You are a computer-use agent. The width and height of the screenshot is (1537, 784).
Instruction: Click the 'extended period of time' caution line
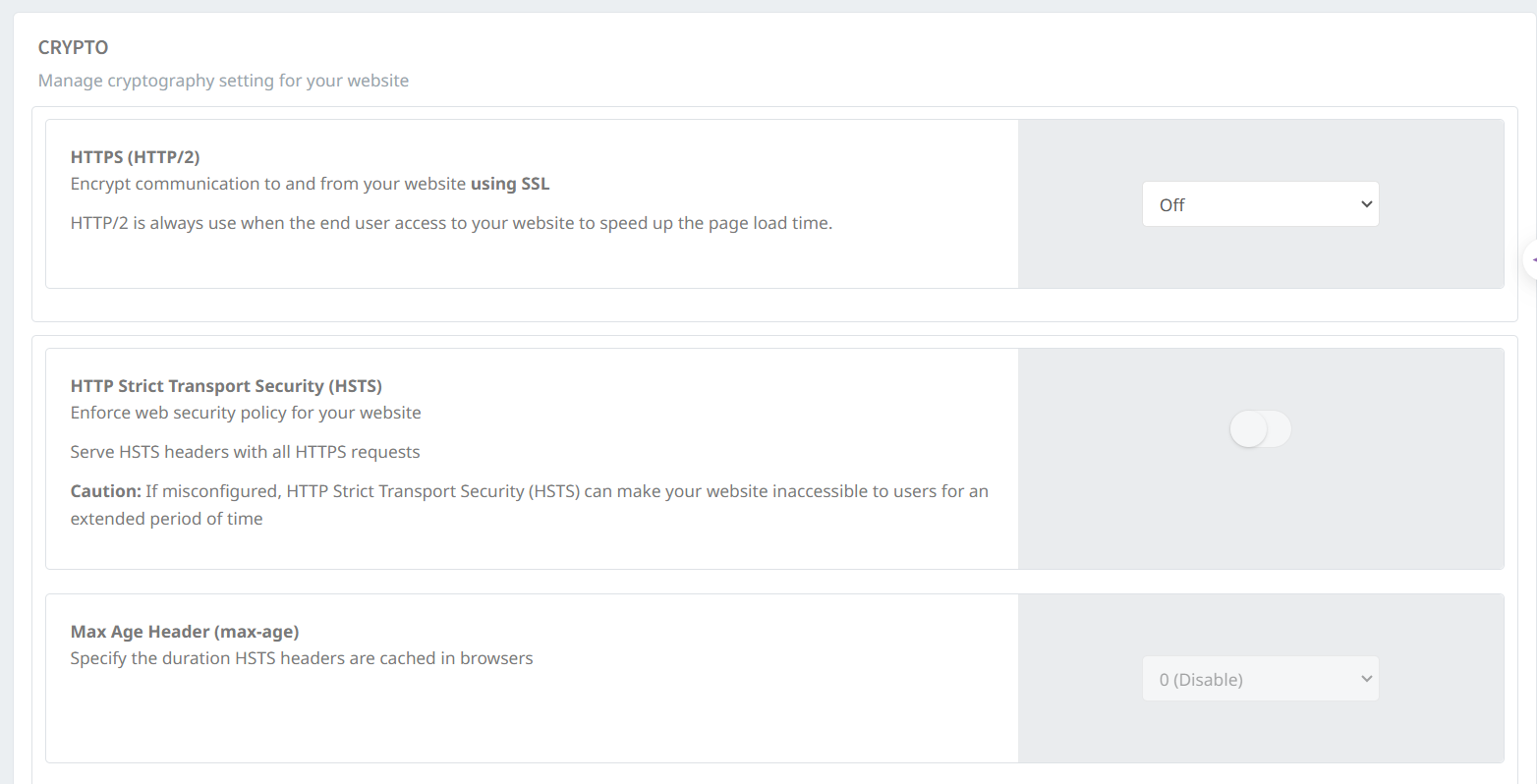click(x=166, y=519)
